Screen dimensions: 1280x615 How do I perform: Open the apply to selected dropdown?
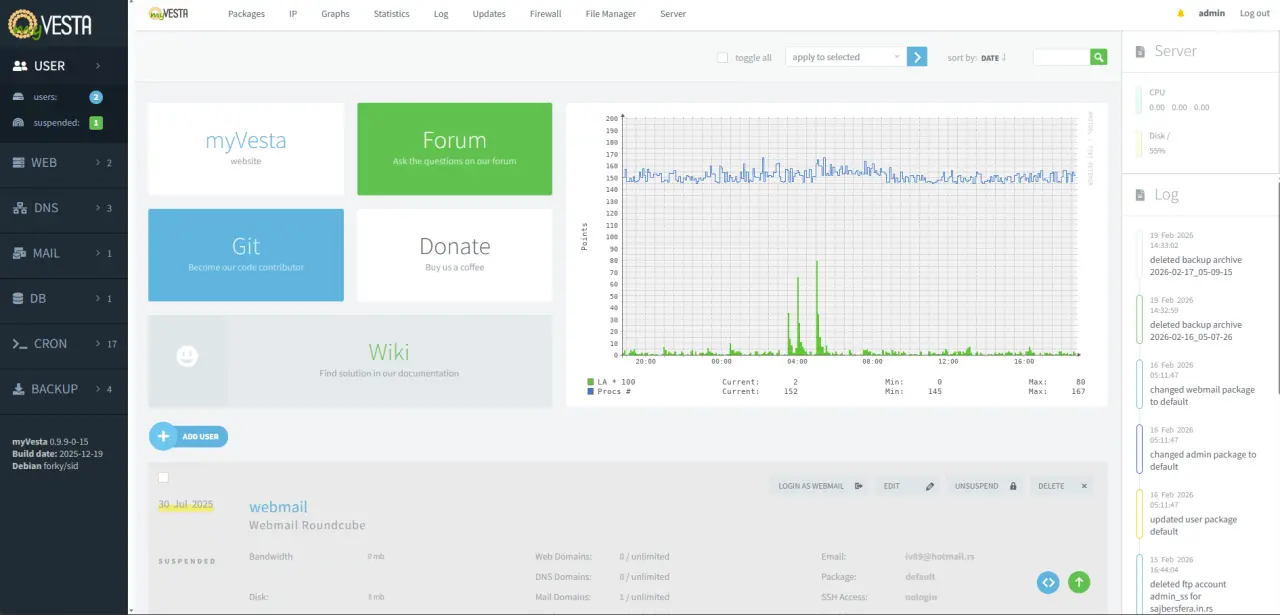pos(845,57)
